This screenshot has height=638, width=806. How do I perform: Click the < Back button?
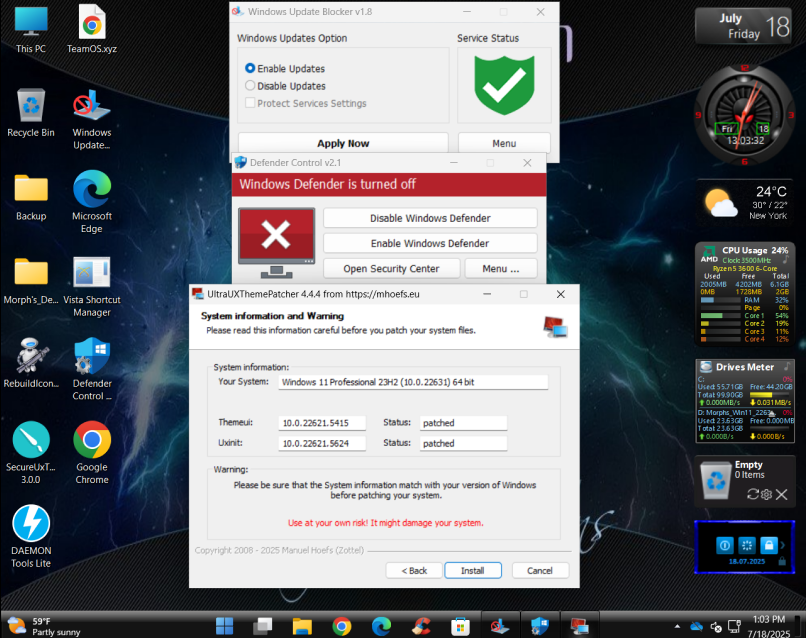coord(414,570)
